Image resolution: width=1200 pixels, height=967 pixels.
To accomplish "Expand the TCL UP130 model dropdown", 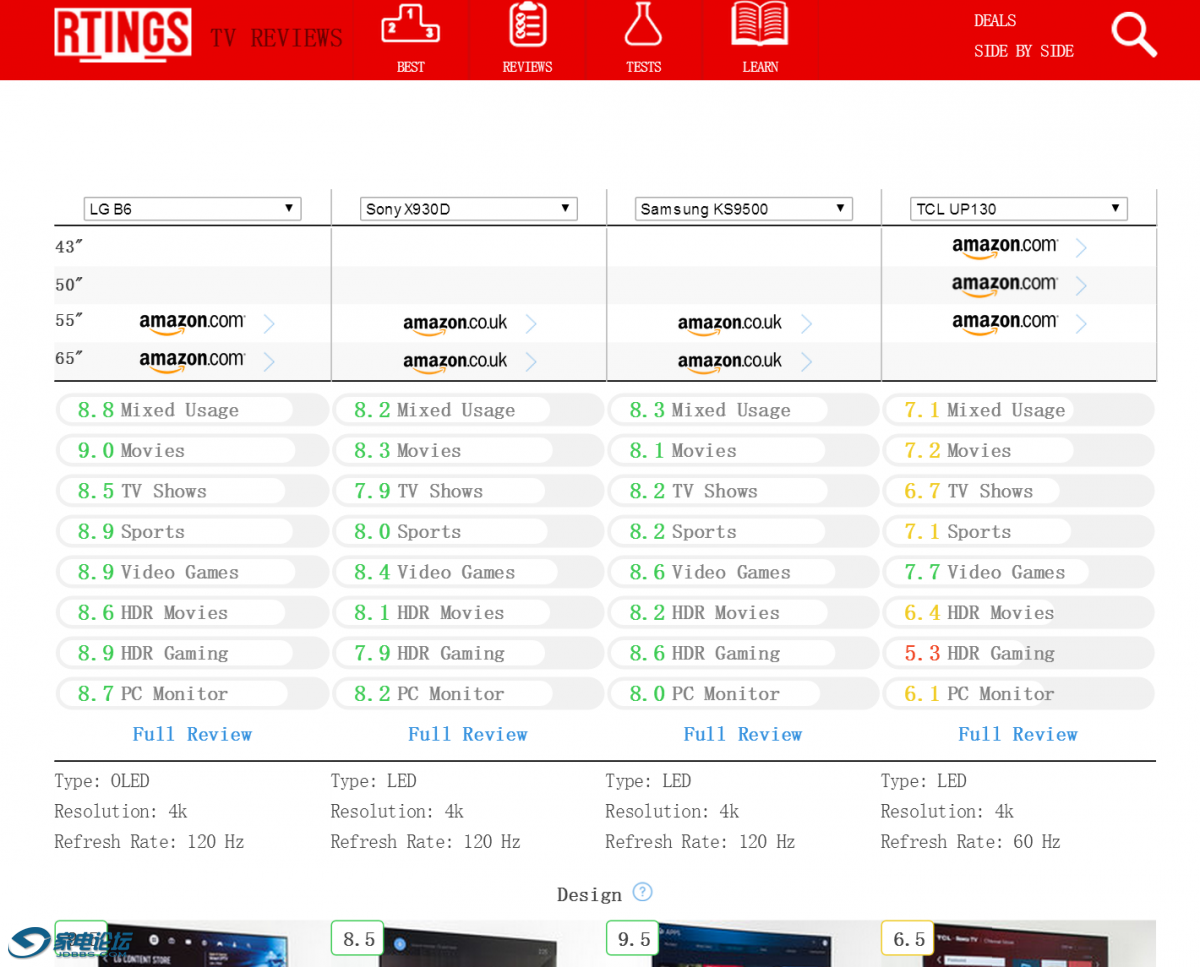I will click(x=1018, y=209).
